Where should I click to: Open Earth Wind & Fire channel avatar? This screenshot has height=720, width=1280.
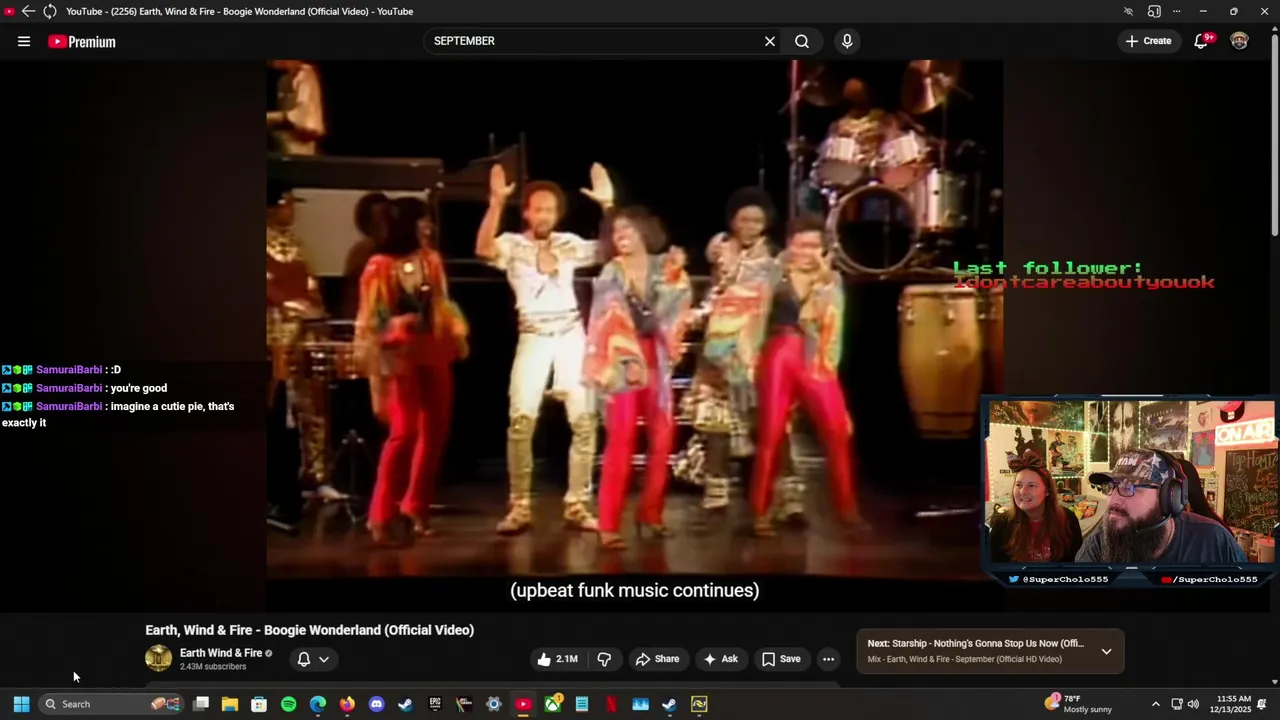158,658
